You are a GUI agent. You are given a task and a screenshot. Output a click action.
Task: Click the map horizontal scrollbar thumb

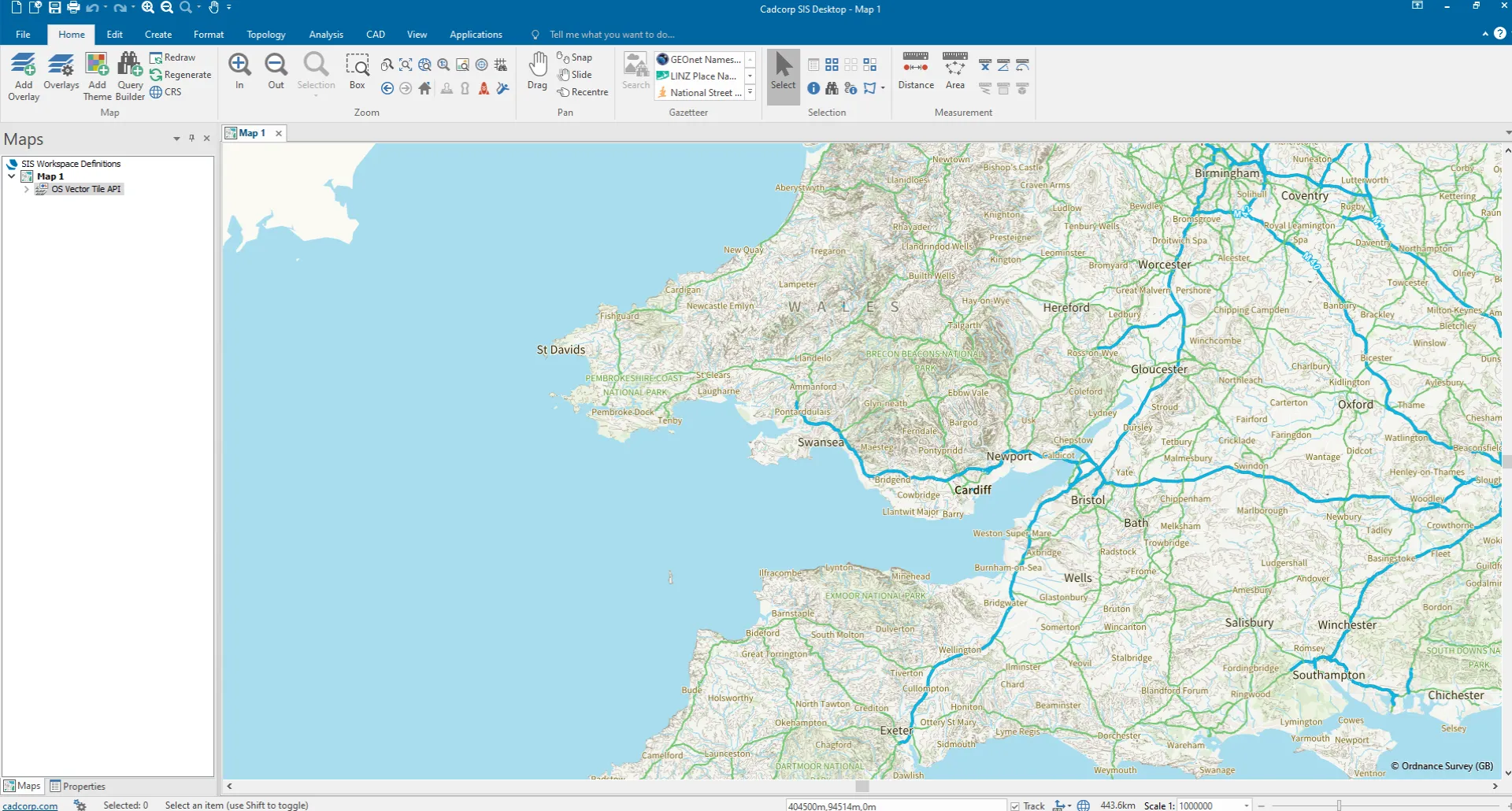pos(862,786)
